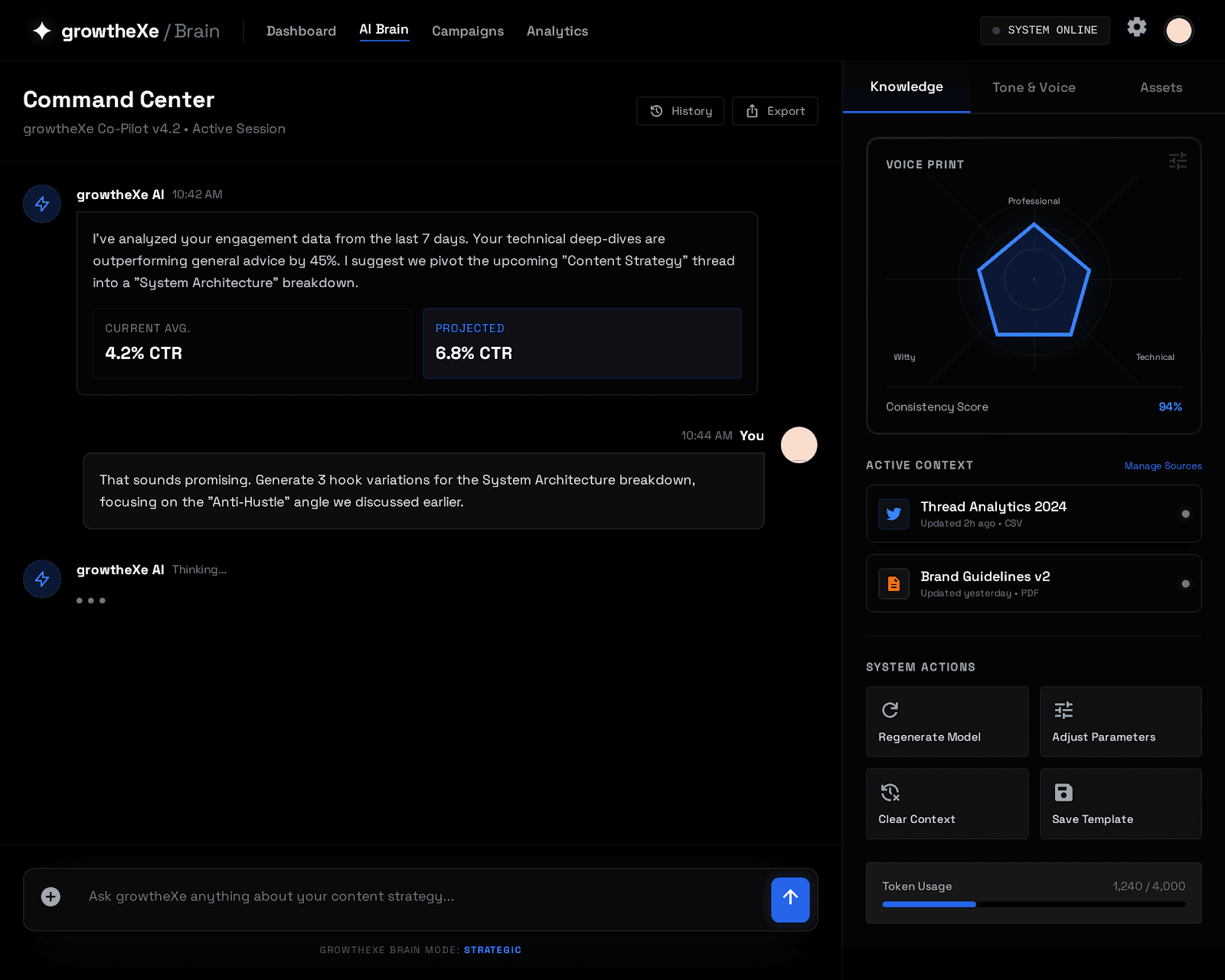Click the Twitter icon on Thread Analytics

[893, 514]
